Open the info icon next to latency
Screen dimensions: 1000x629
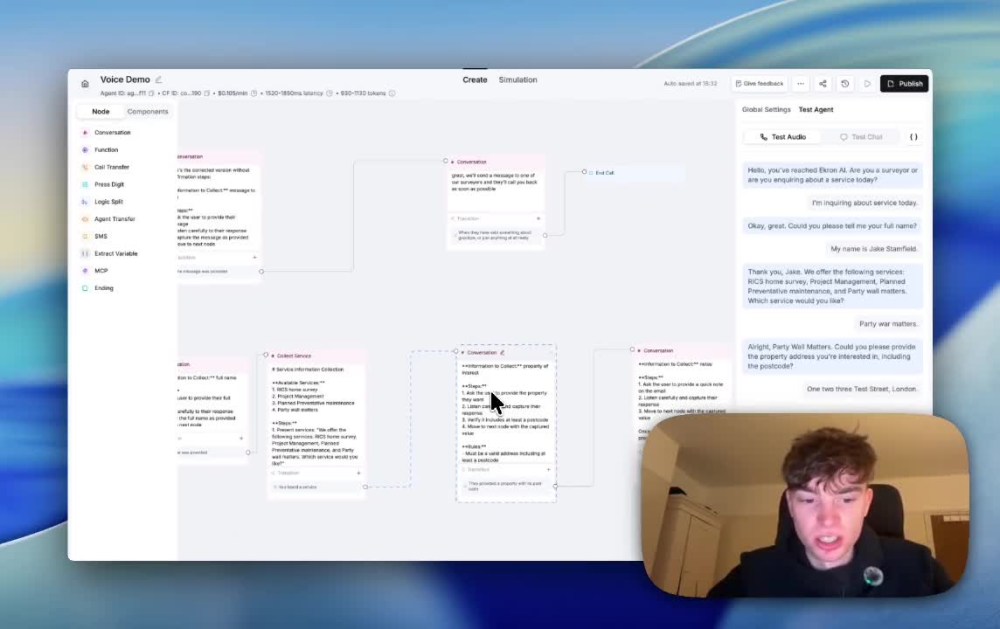[329, 93]
